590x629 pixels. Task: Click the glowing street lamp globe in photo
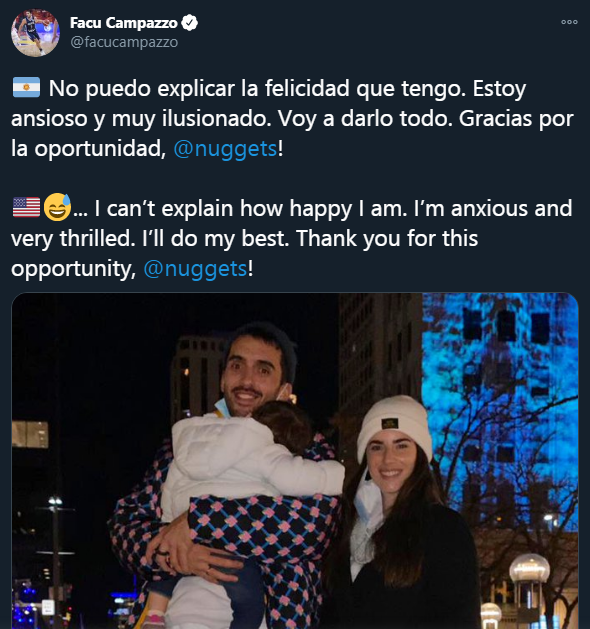click(x=529, y=568)
